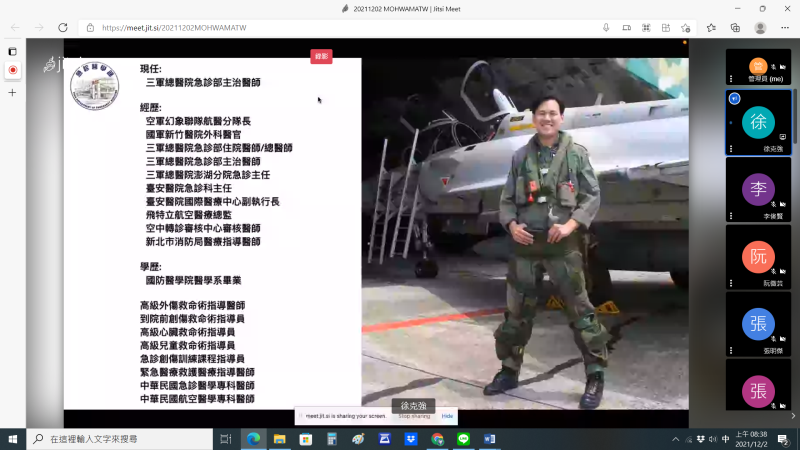Image resolution: width=800 pixels, height=450 pixels.
Task: Open Edge settings and more menu
Action: point(784,27)
